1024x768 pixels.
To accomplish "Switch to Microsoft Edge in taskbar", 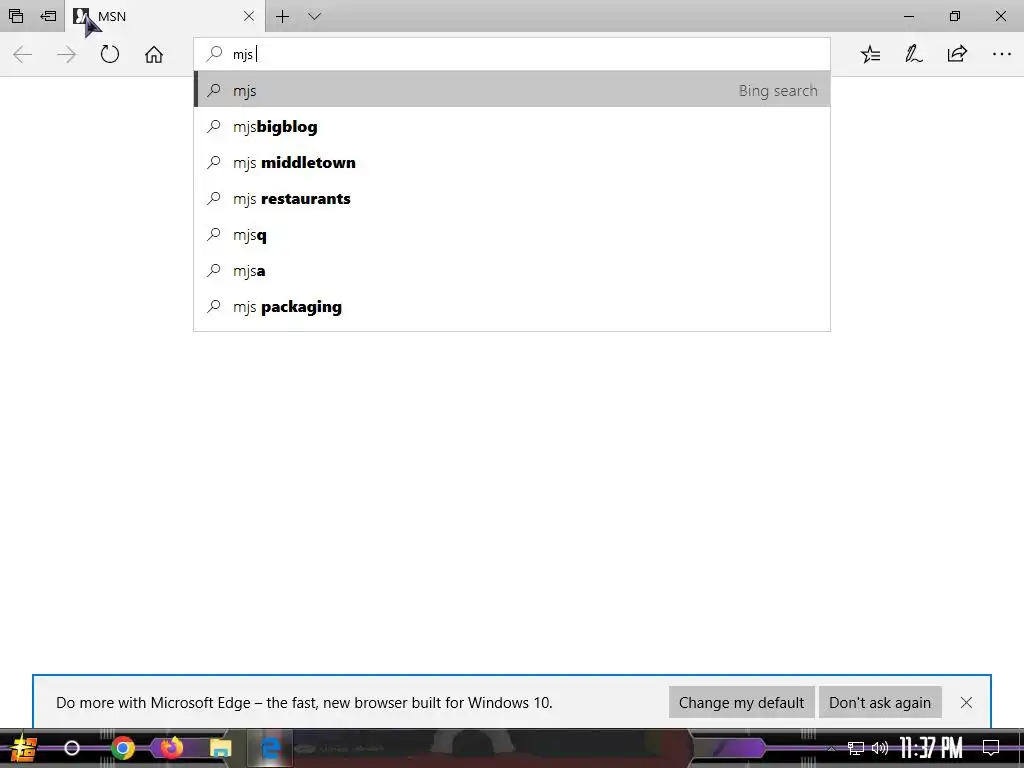I will [270, 748].
